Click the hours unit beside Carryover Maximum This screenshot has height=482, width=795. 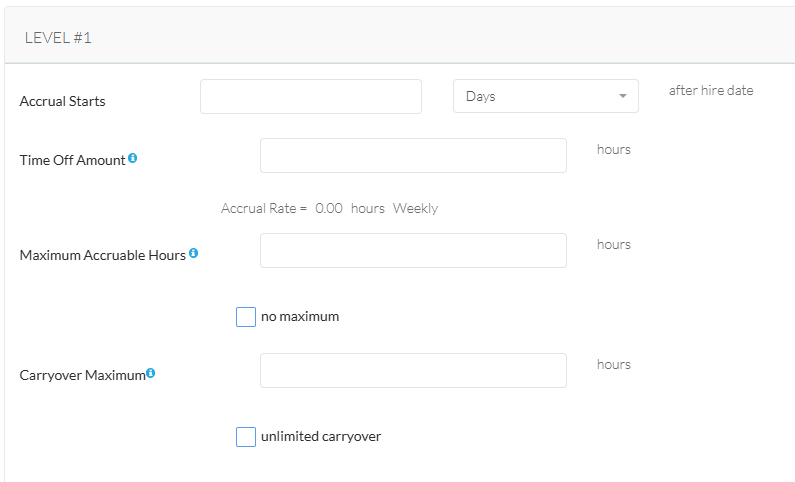614,364
